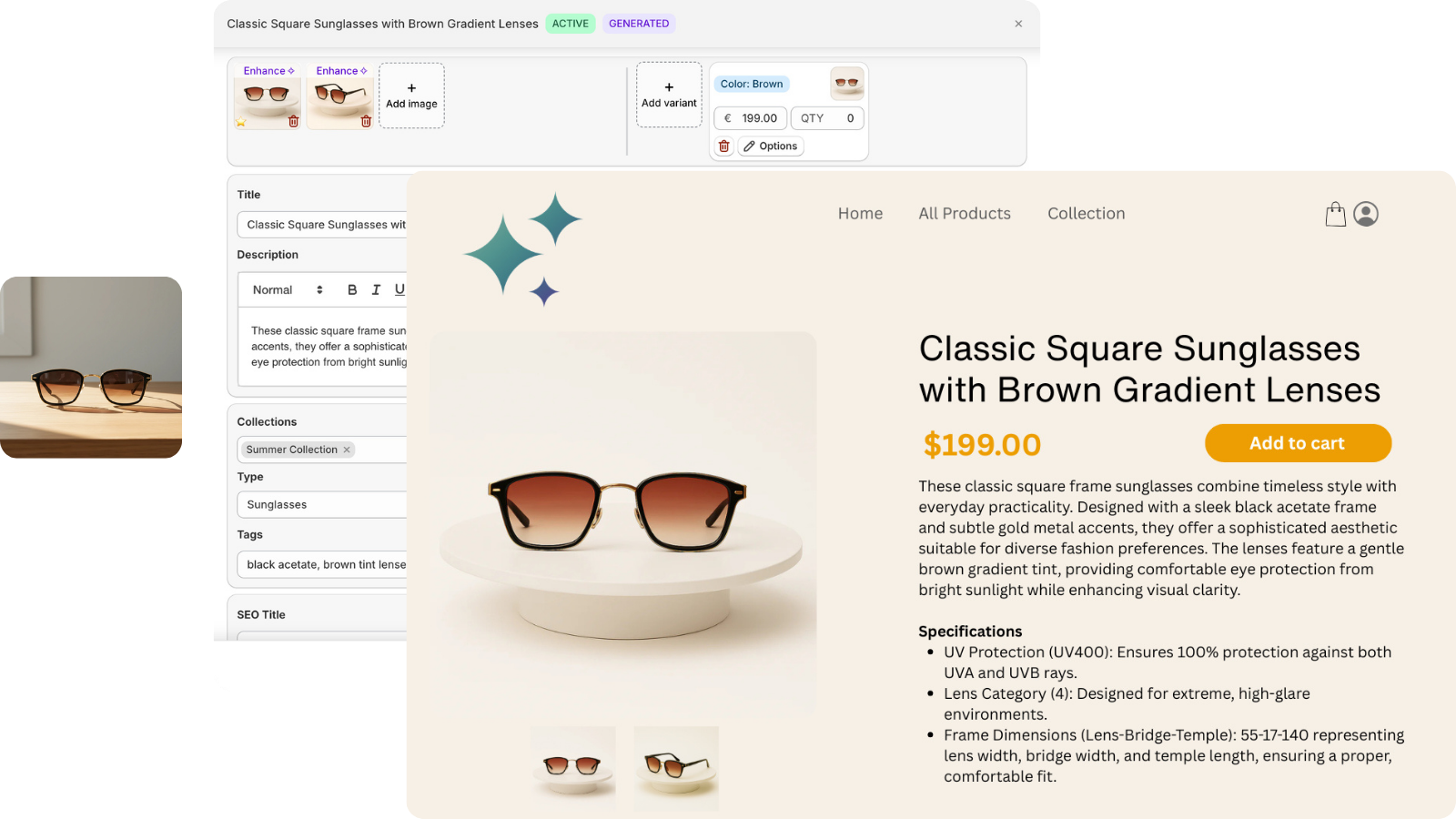This screenshot has width=1456, height=819.
Task: Select the Color: Brown variant chip
Action: pyautogui.click(x=751, y=83)
